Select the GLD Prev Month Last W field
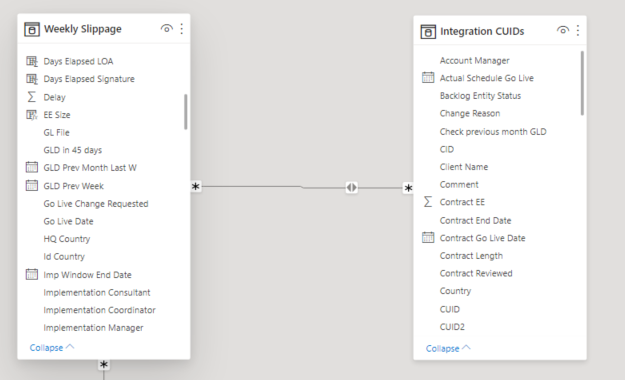The image size is (625, 380). tap(90, 167)
